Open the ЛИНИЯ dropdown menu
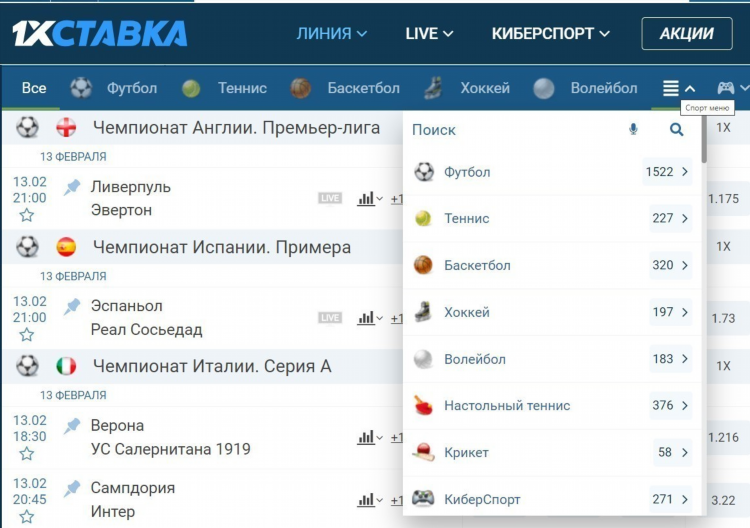750x528 pixels. 331,33
